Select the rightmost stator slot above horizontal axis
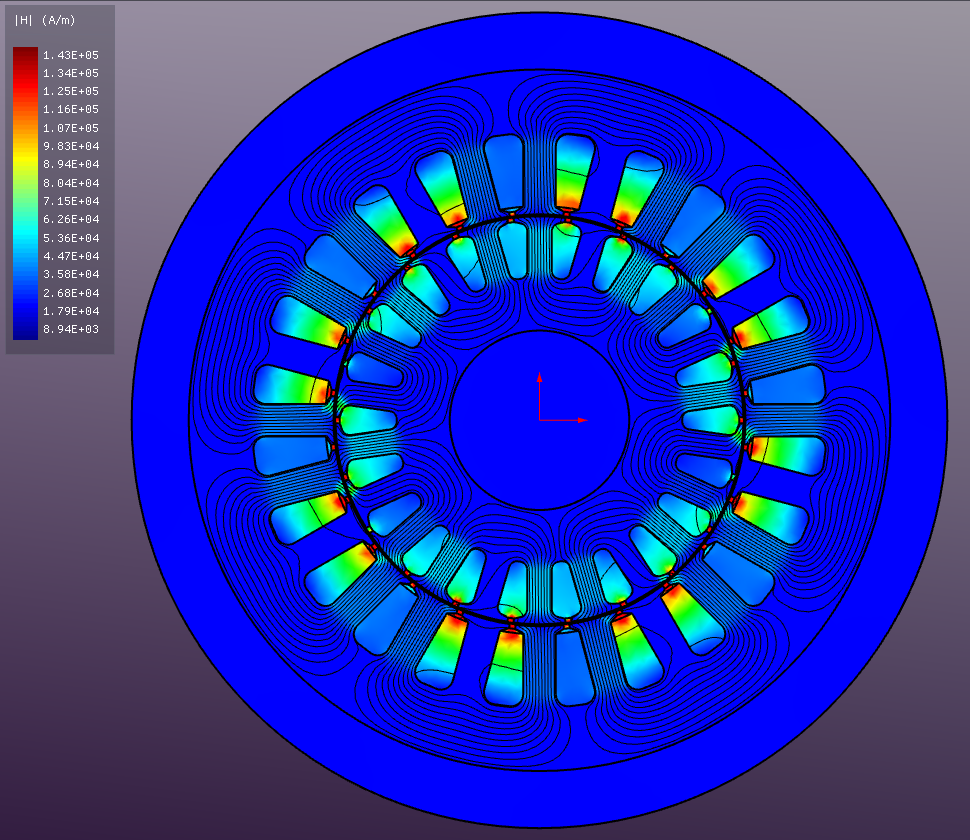The image size is (970, 840). [790, 385]
